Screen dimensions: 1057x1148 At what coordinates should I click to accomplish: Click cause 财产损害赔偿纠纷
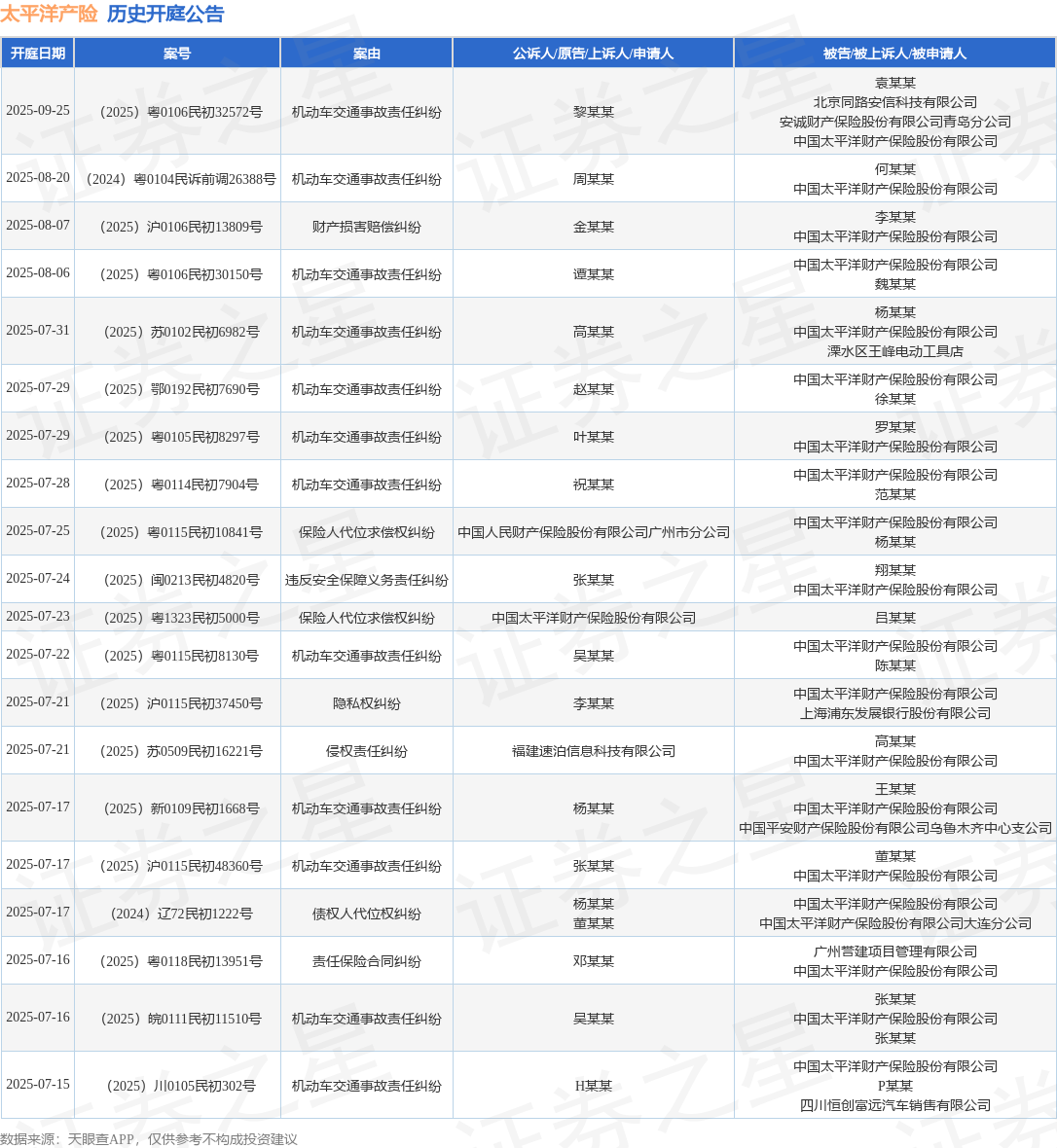pos(366,227)
